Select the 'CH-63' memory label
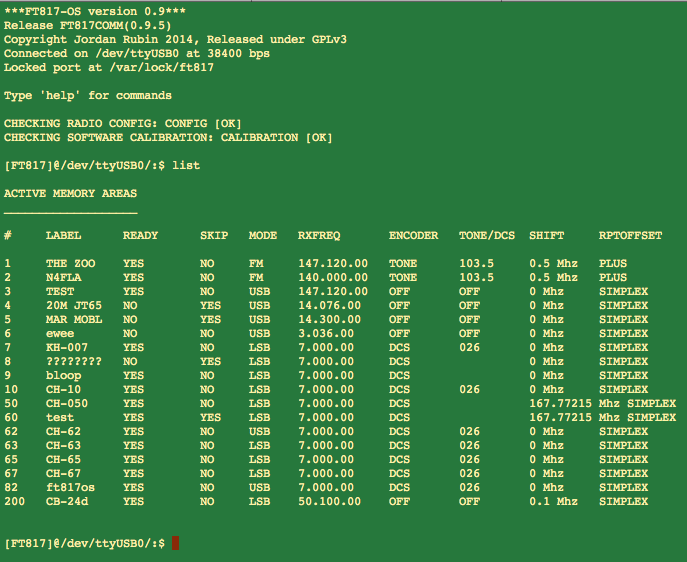Viewport: 687px width, 562px height. pos(64,446)
